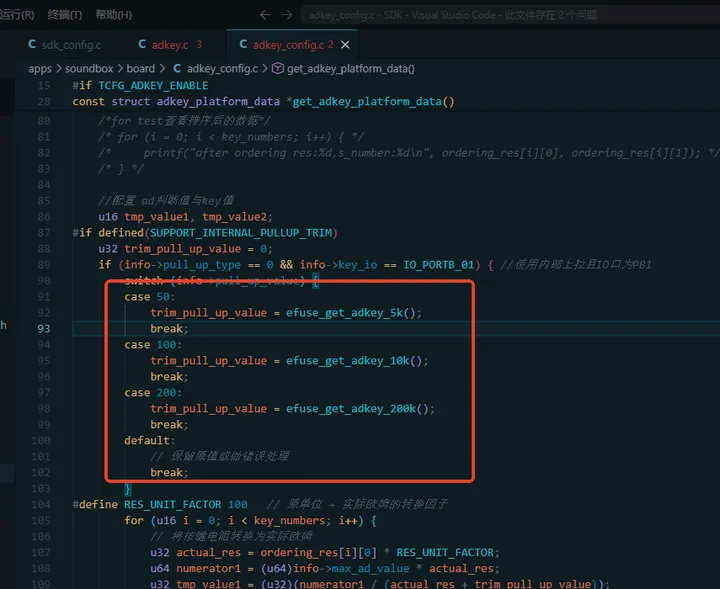720x589 pixels.
Task: Click 'key_numbers' in the for loop
Action: (290, 521)
